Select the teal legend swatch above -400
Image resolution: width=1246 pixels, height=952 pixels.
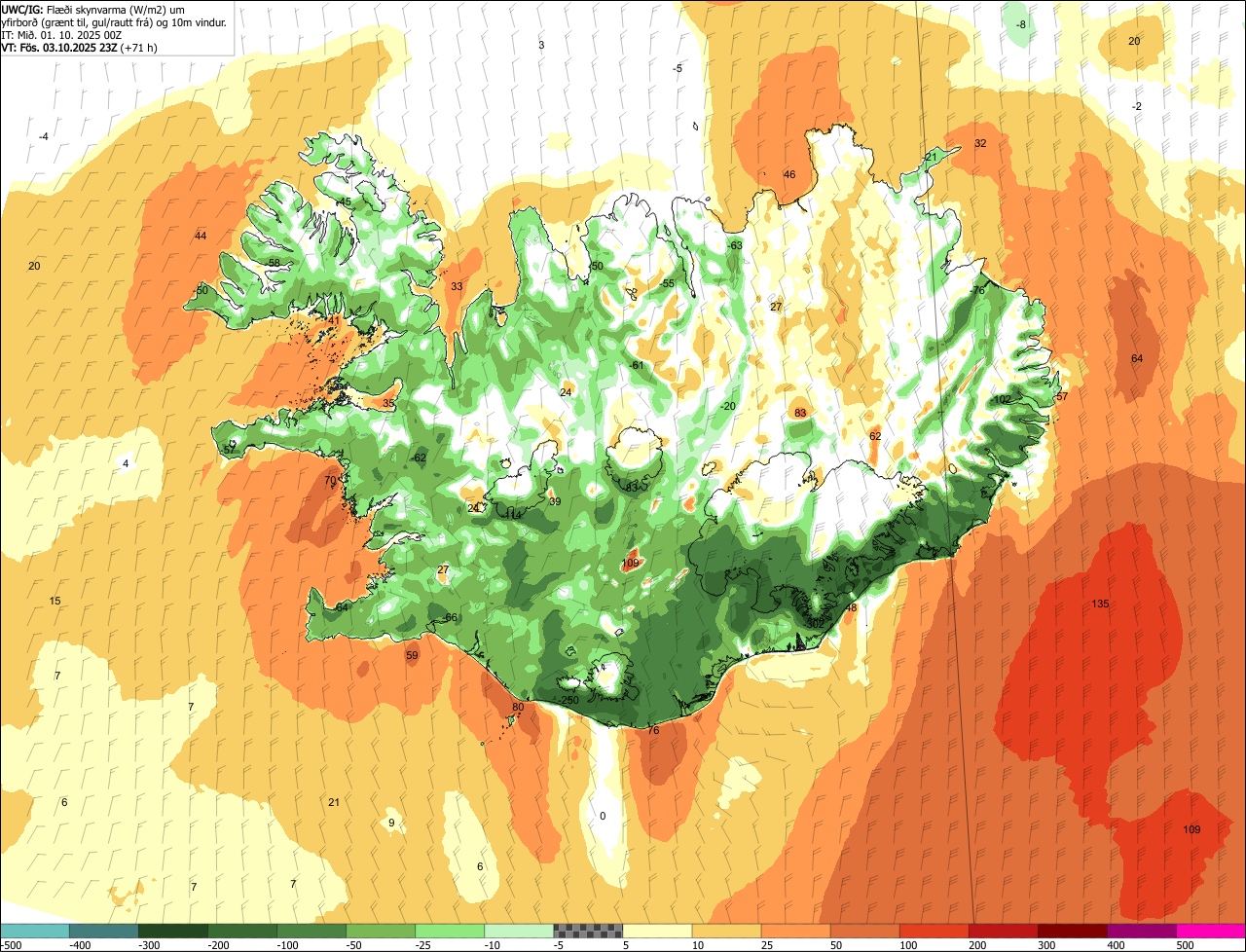tap(103, 931)
